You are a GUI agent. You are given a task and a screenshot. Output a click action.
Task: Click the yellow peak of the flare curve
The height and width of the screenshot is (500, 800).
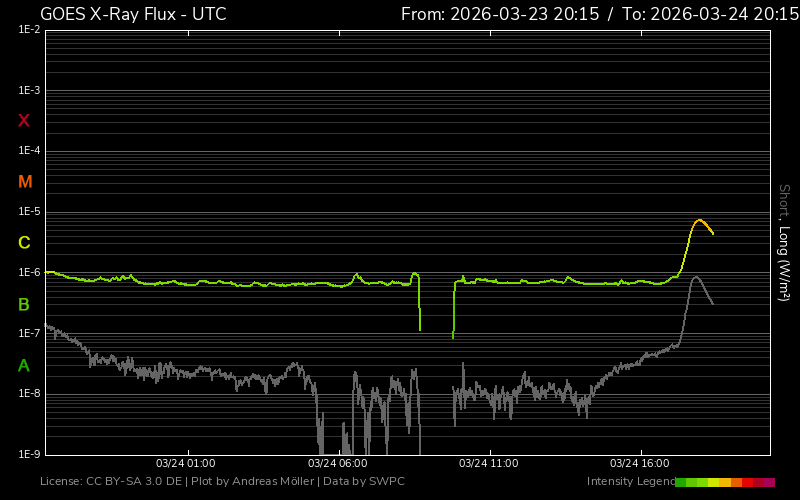[698, 220]
